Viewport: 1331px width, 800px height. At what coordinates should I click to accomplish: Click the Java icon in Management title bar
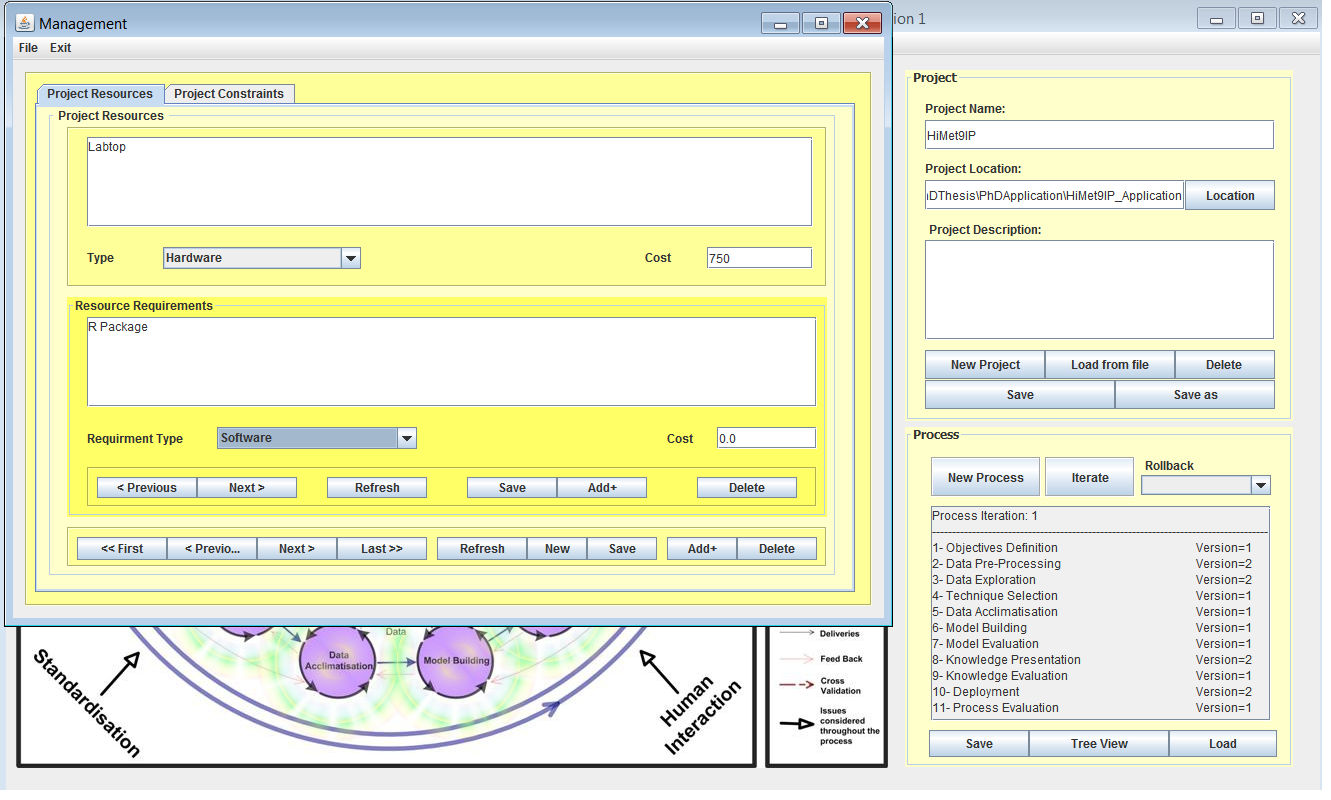point(25,23)
